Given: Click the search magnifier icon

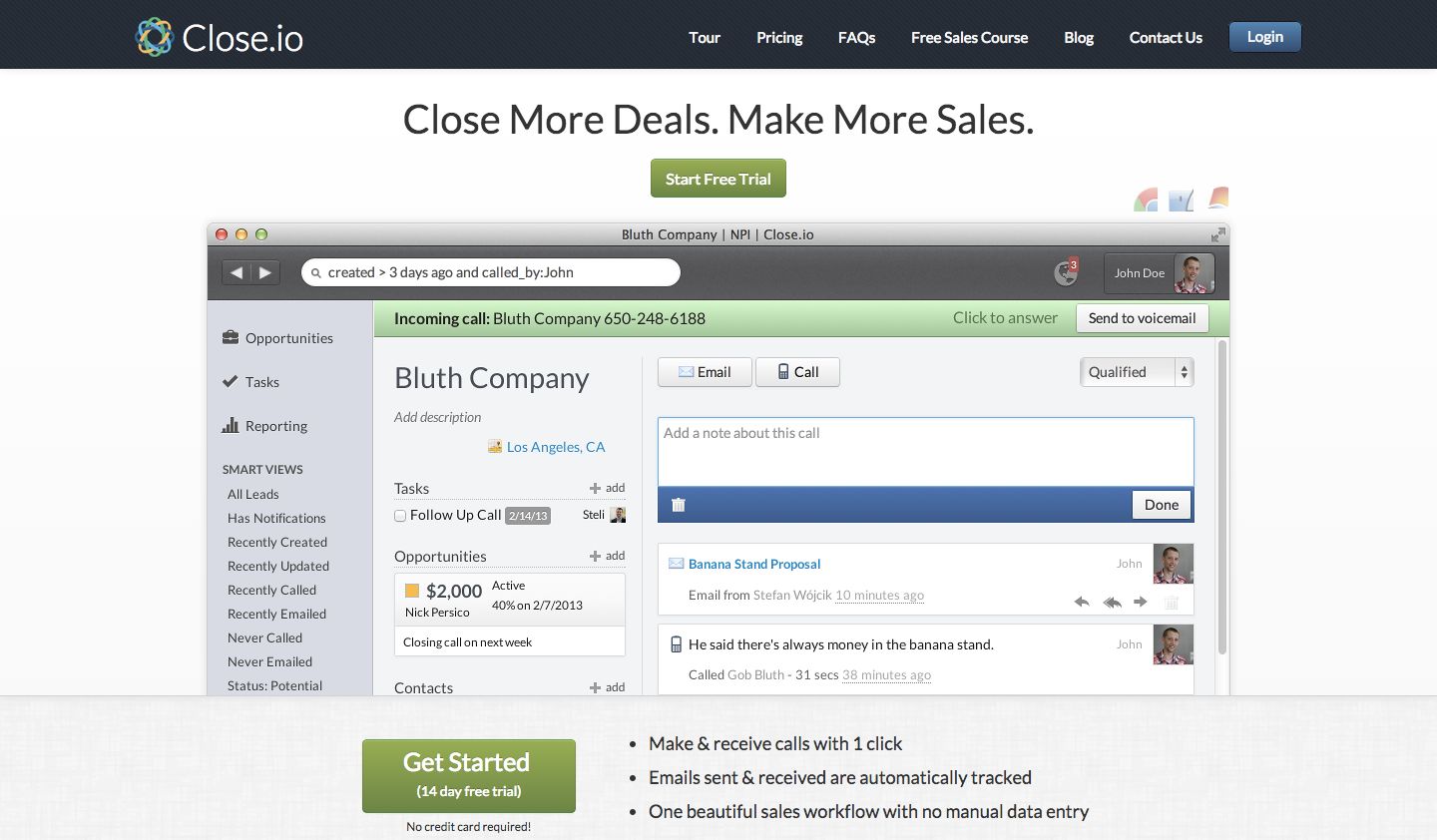Looking at the screenshot, I should [316, 273].
